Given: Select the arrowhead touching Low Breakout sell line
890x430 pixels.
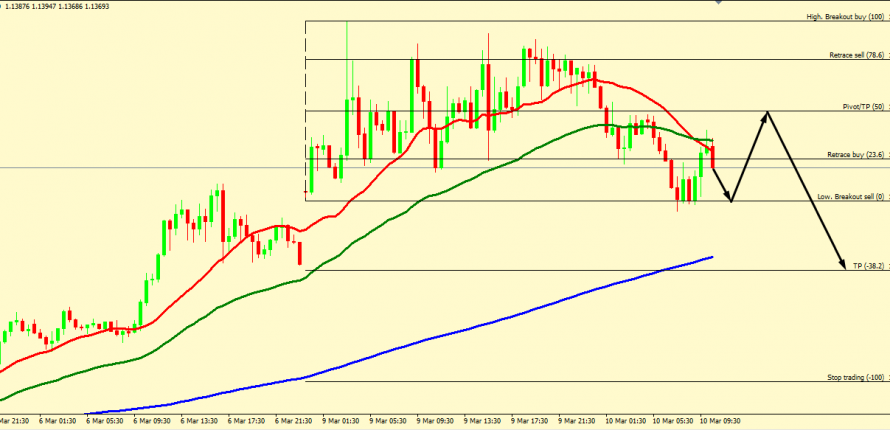Looking at the screenshot, I should pyautogui.click(x=731, y=198).
